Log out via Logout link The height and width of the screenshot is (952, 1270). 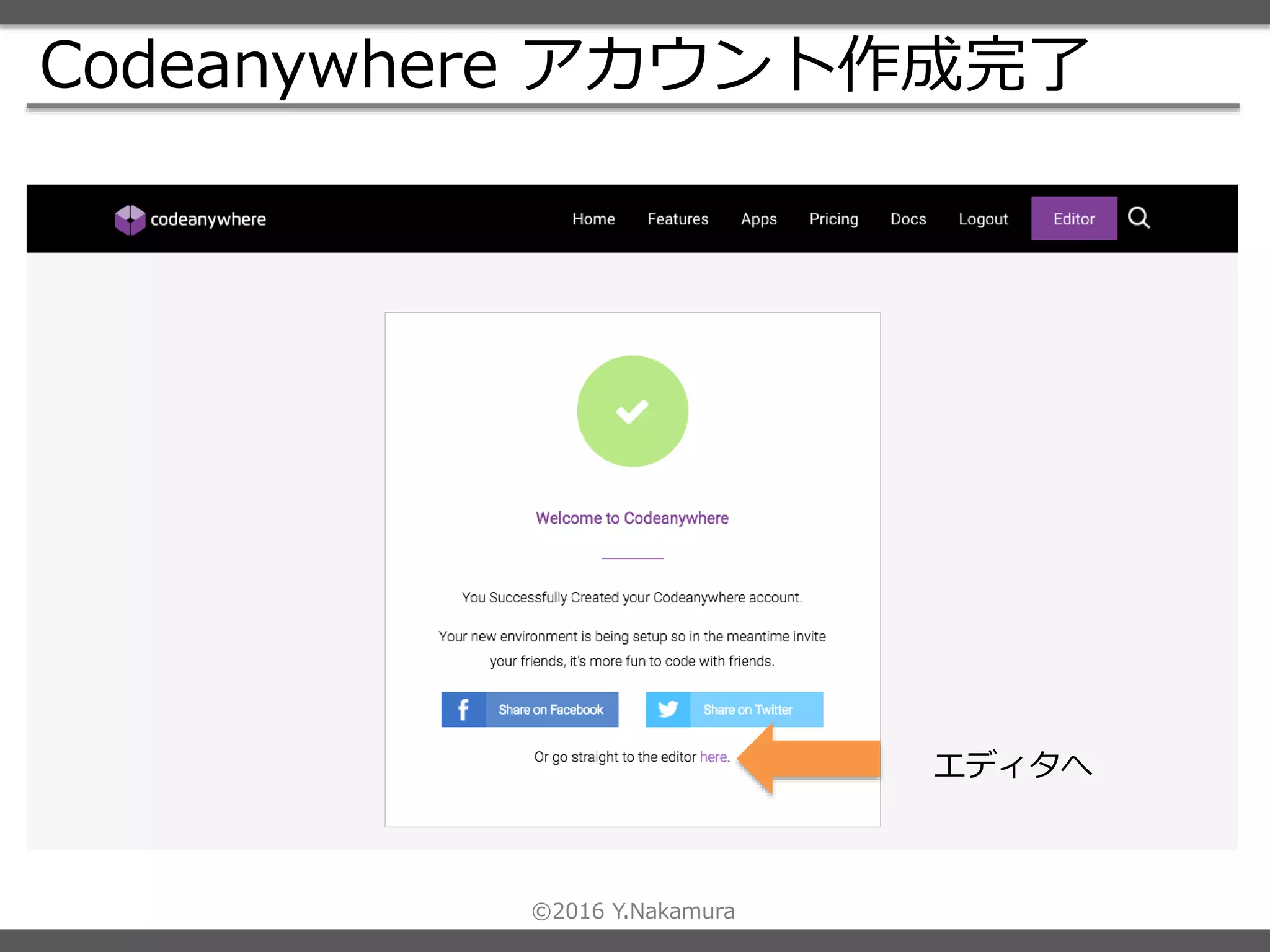(983, 219)
